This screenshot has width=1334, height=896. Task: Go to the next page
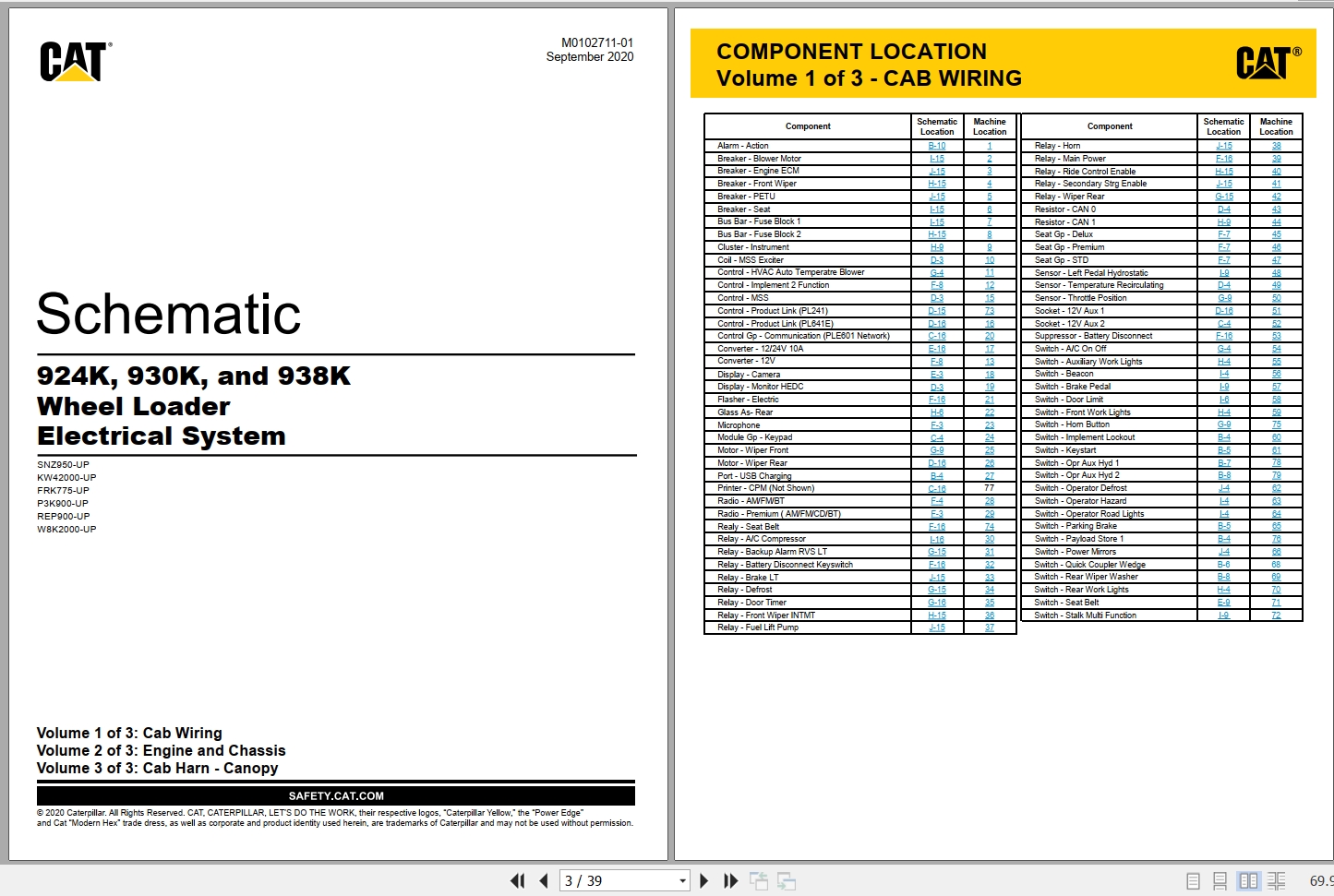[x=704, y=881]
